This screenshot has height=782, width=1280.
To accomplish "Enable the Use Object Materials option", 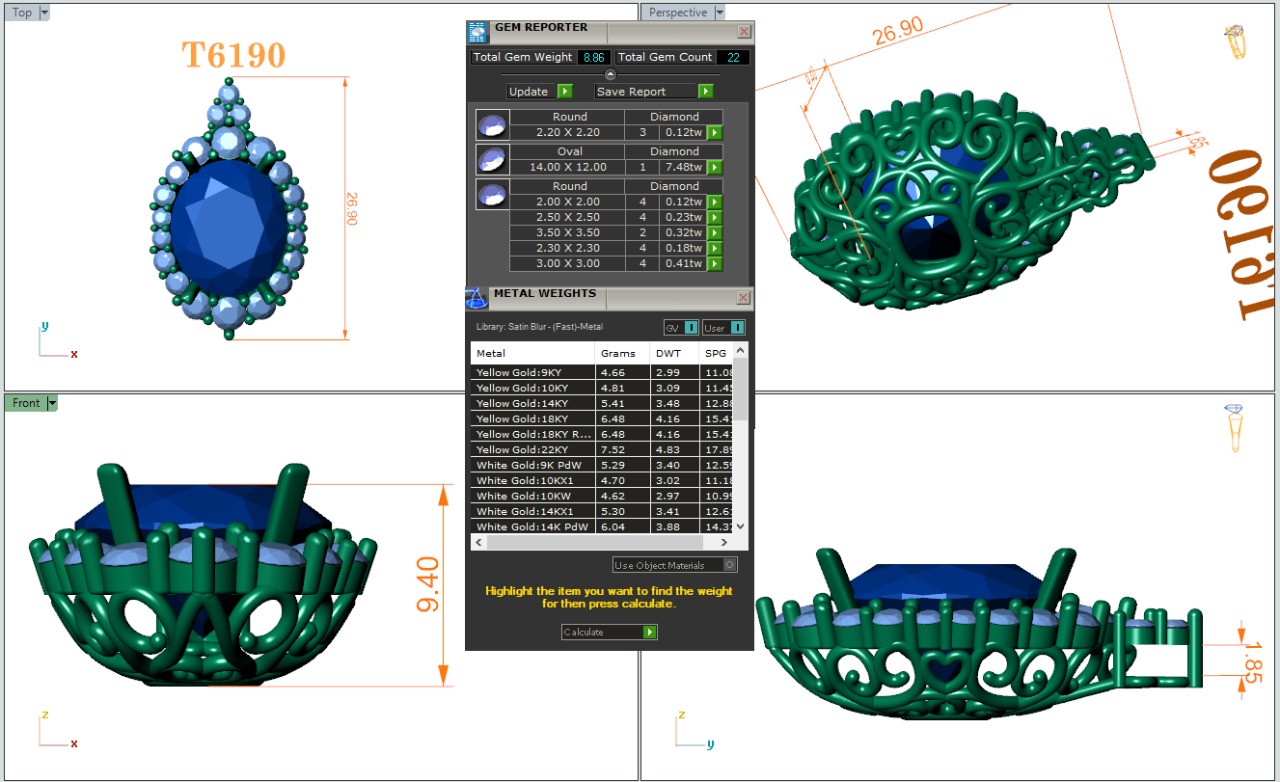I will click(x=729, y=565).
